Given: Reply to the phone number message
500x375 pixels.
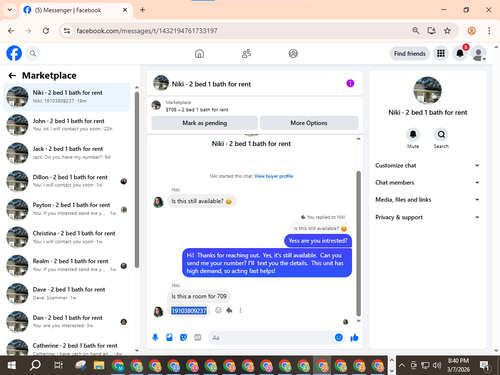Looking at the screenshot, I should 229,310.
